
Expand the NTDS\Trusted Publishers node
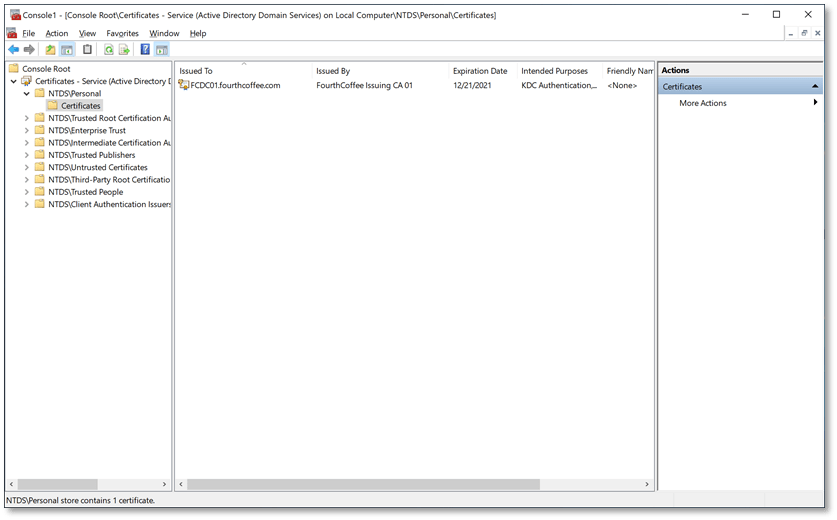point(27,155)
